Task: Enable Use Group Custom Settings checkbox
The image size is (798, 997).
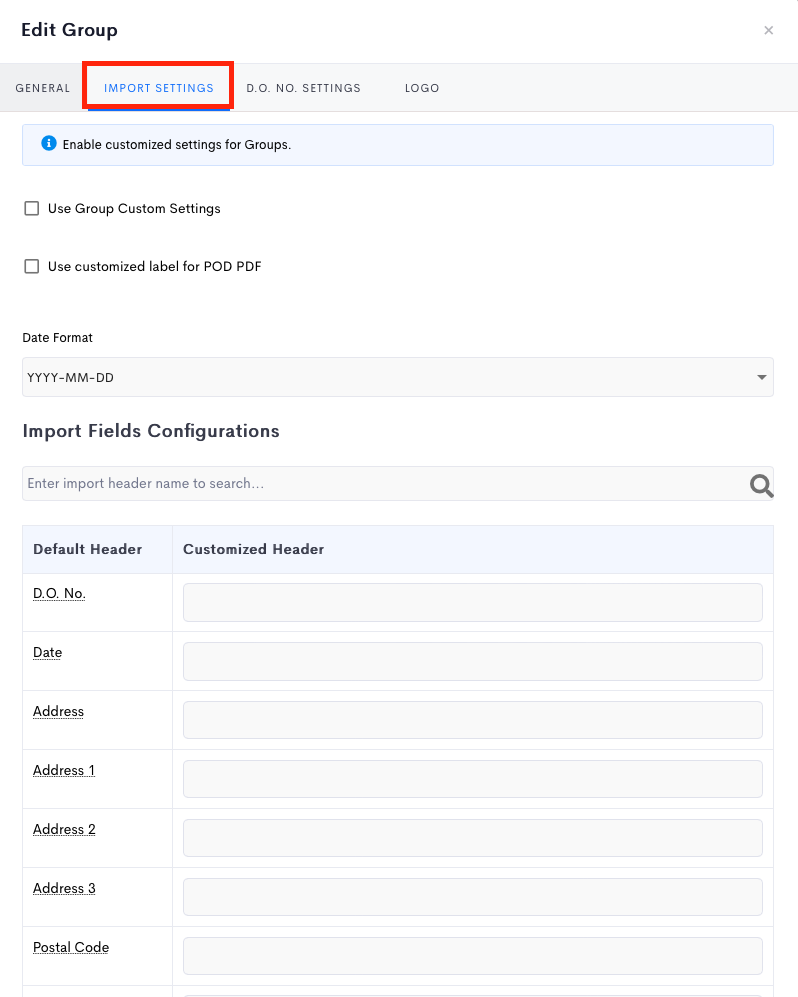Action: coord(31,209)
